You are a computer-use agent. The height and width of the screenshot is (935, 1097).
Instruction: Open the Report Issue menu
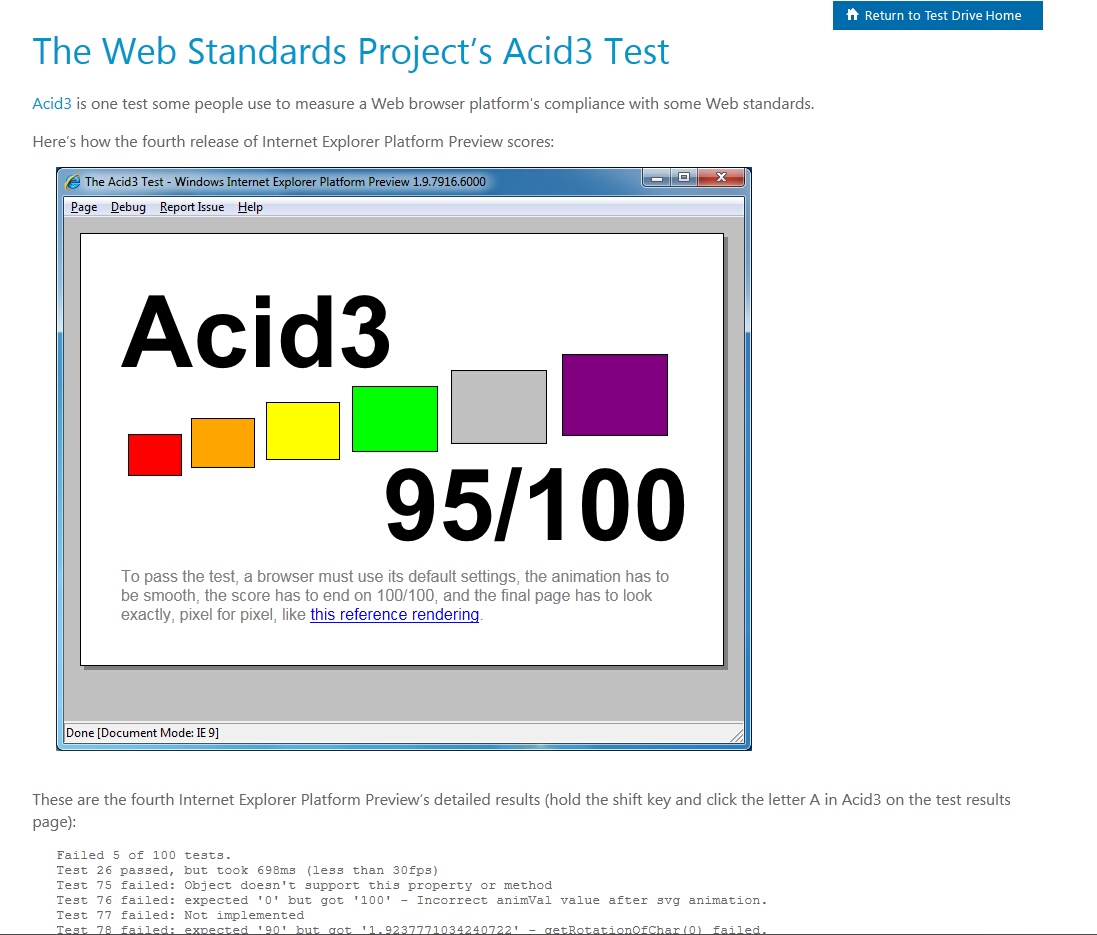click(x=192, y=207)
